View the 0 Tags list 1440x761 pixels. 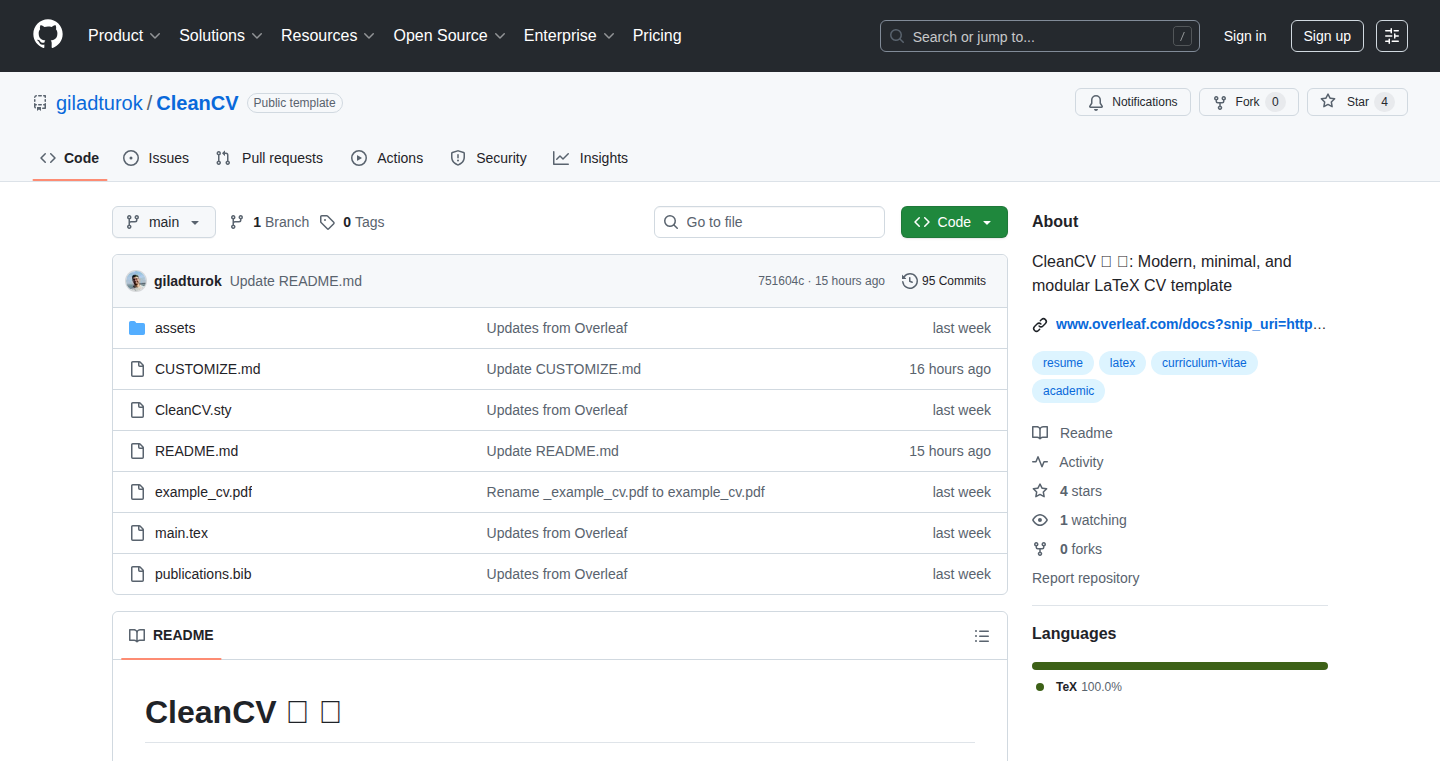click(x=352, y=222)
